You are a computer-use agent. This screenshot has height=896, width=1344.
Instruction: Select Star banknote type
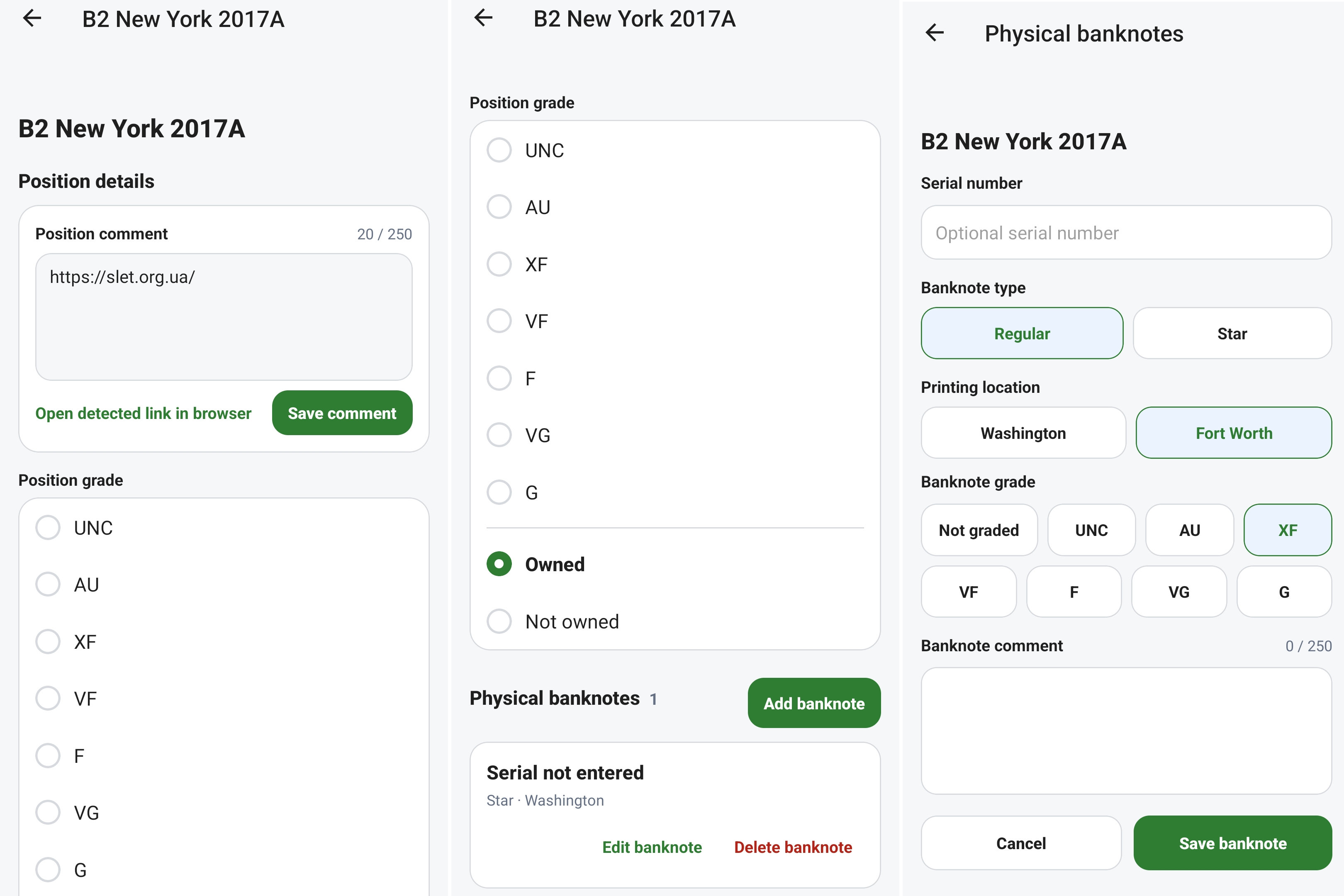pyautogui.click(x=1232, y=333)
